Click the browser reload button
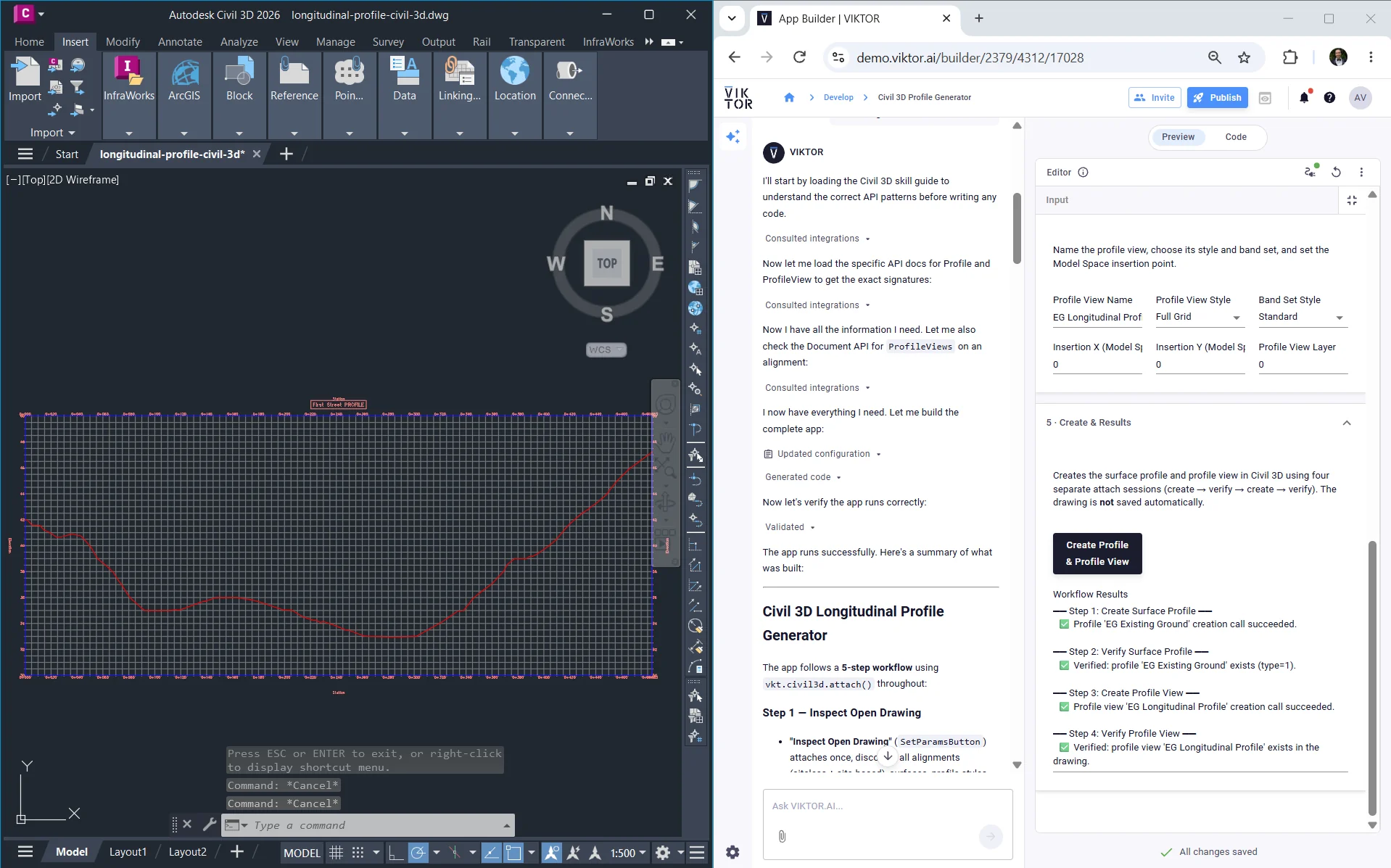 [799, 57]
